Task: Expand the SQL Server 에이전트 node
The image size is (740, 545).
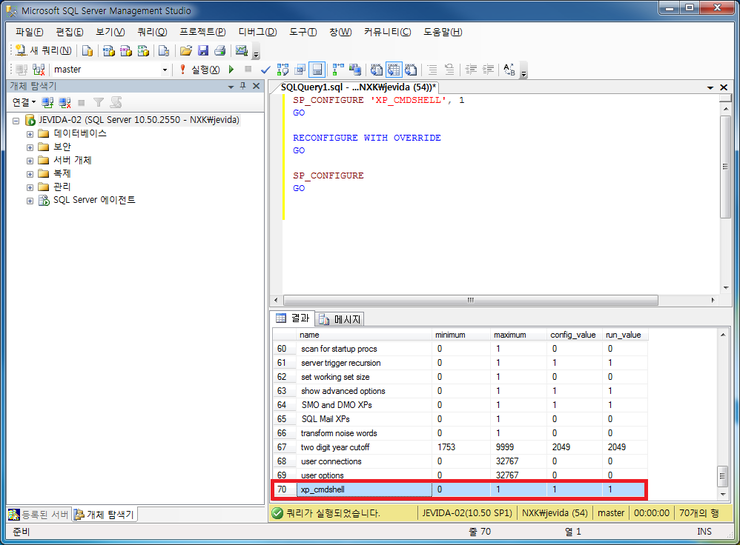Action: (30, 201)
